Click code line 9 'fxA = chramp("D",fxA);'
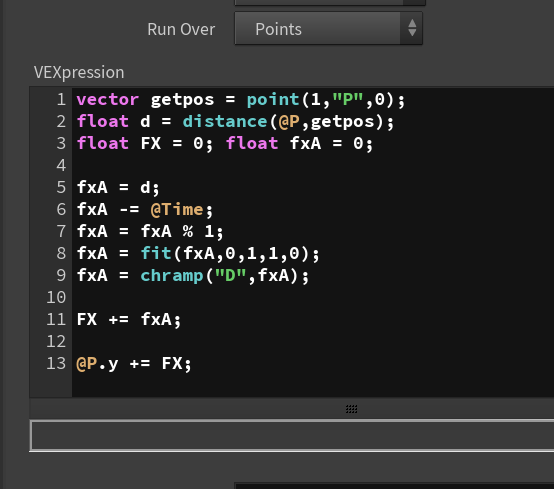This screenshot has width=554, height=489. coord(193,276)
